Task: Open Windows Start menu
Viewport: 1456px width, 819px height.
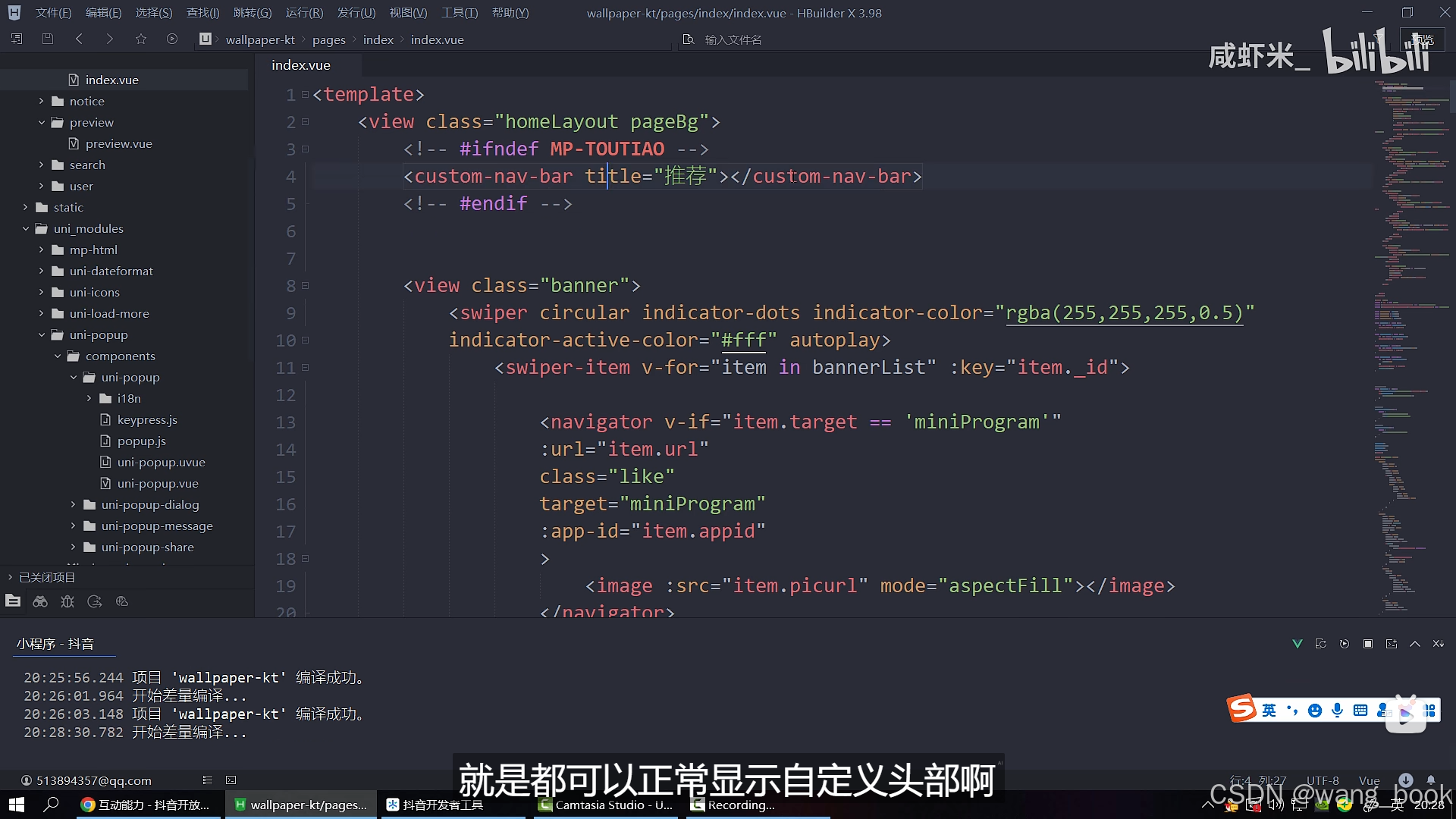Action: [17, 805]
